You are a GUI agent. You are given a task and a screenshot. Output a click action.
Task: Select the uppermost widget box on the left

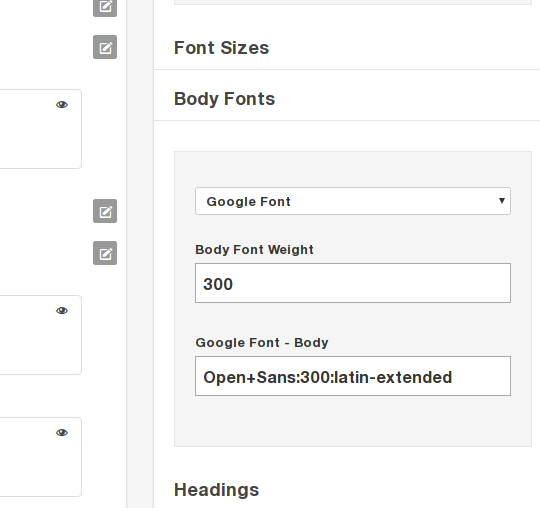pos(41,129)
